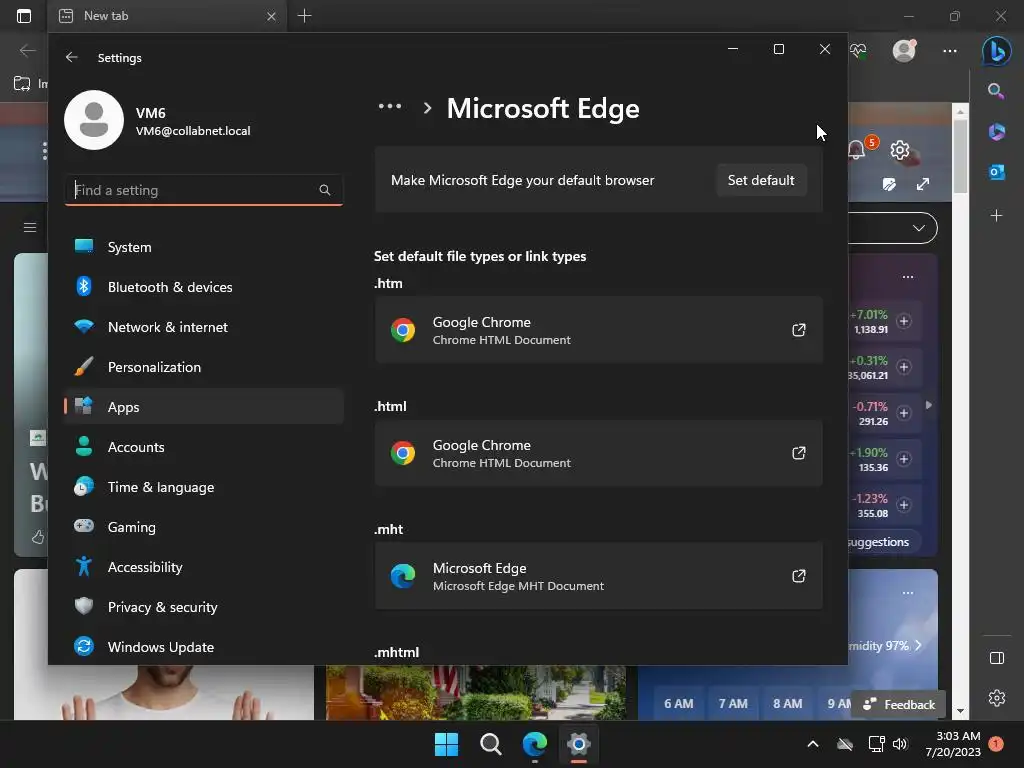Open Accounts settings
This screenshot has width=1024, height=768.
pyautogui.click(x=204, y=447)
